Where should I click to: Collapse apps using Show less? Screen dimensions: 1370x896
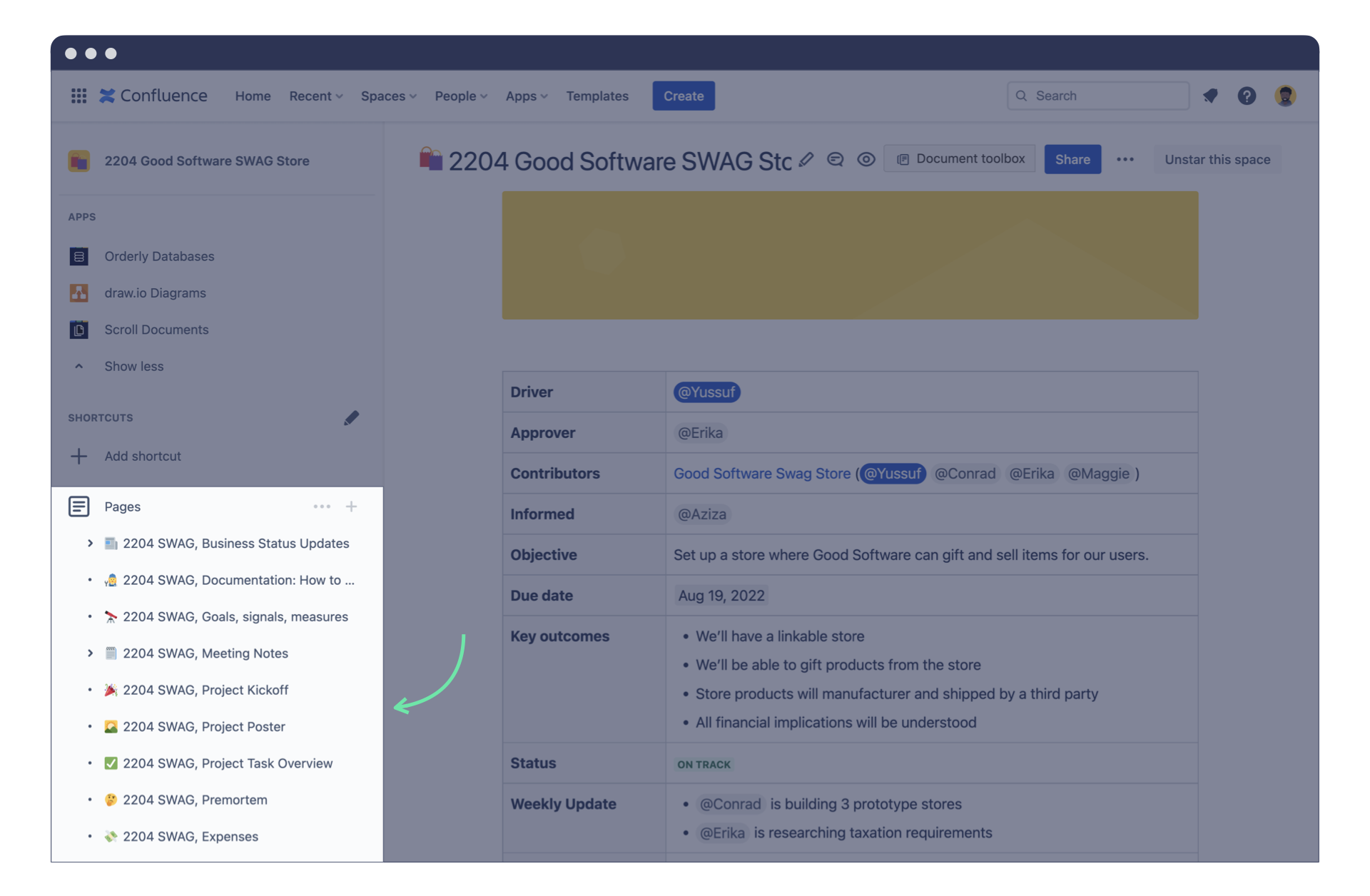(x=133, y=366)
